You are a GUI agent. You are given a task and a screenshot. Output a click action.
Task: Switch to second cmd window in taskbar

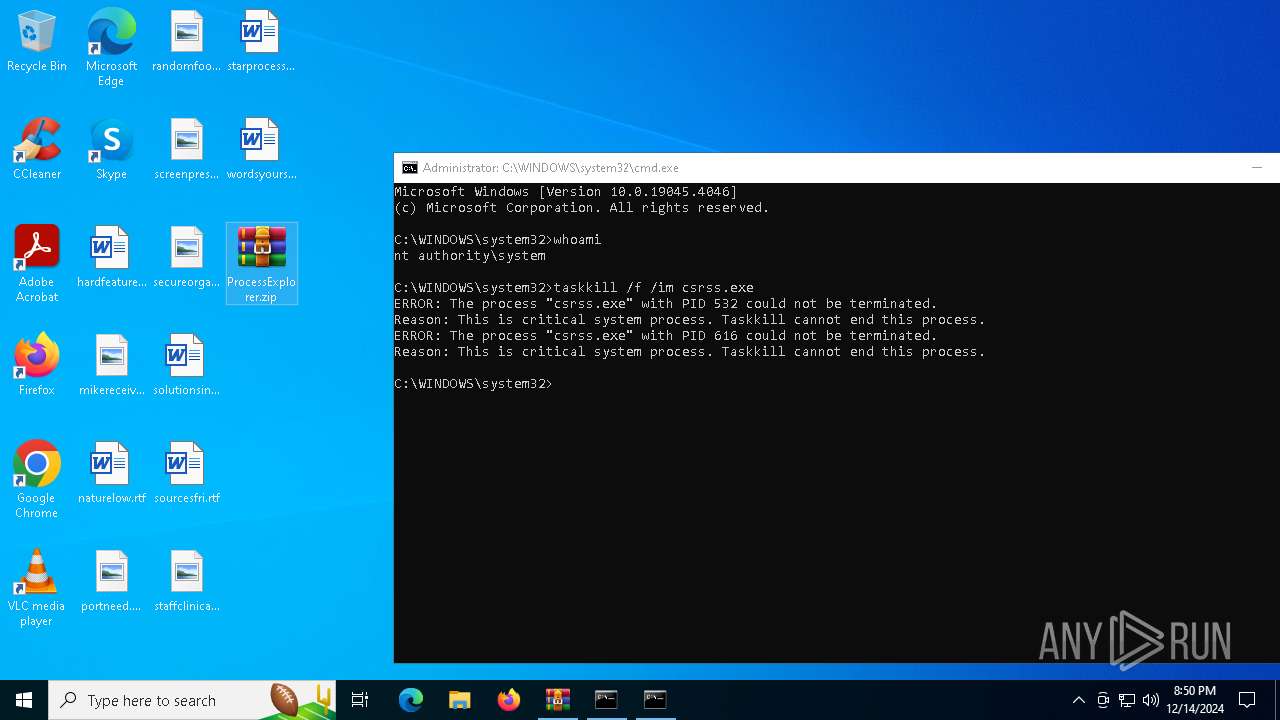(x=655, y=700)
